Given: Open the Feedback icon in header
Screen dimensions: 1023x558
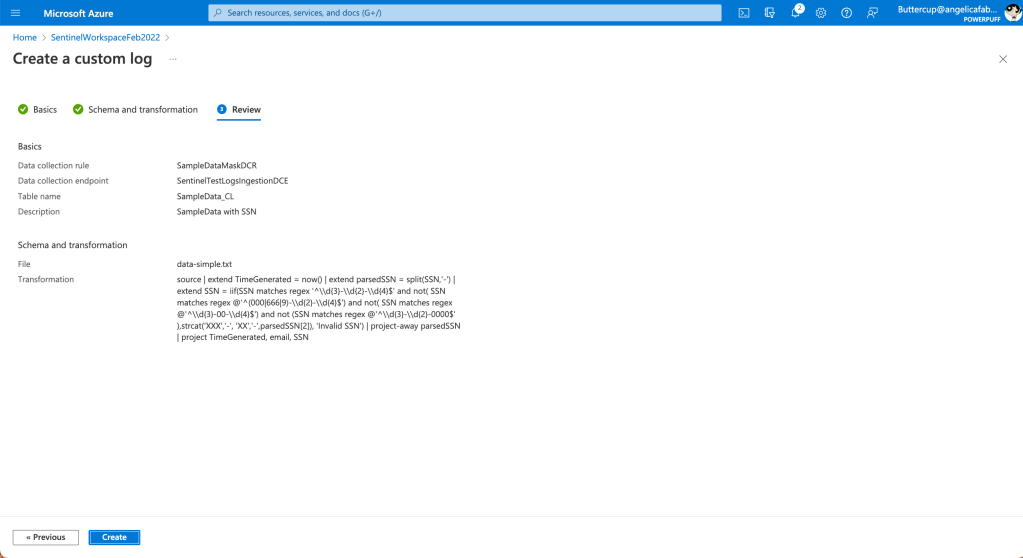Looking at the screenshot, I should pos(872,13).
